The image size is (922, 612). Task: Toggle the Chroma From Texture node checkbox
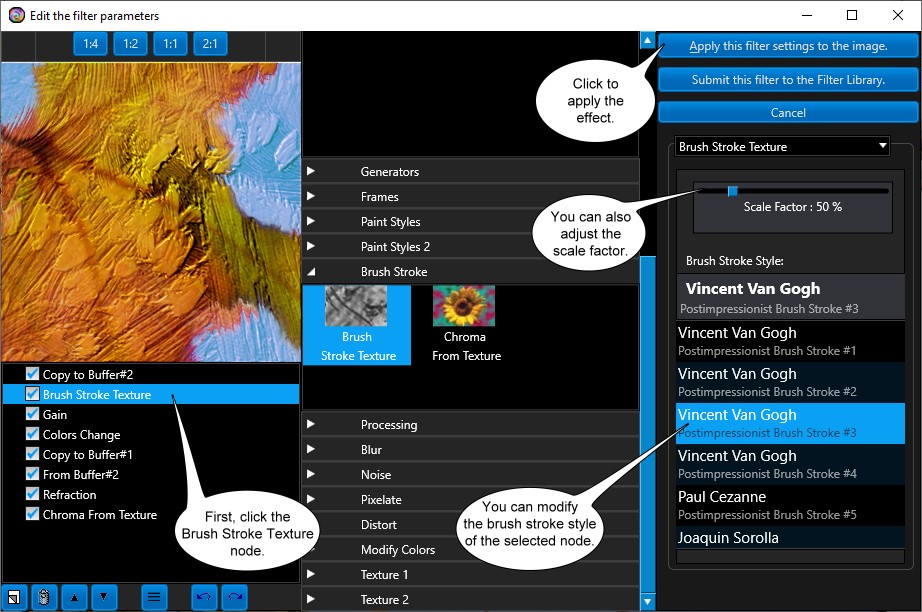(x=32, y=514)
